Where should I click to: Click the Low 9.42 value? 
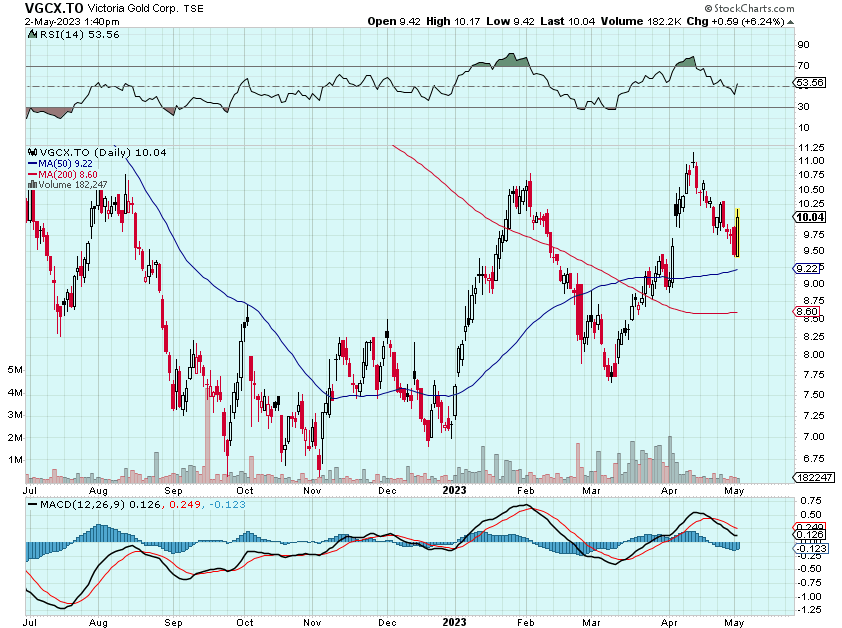pyautogui.click(x=511, y=21)
